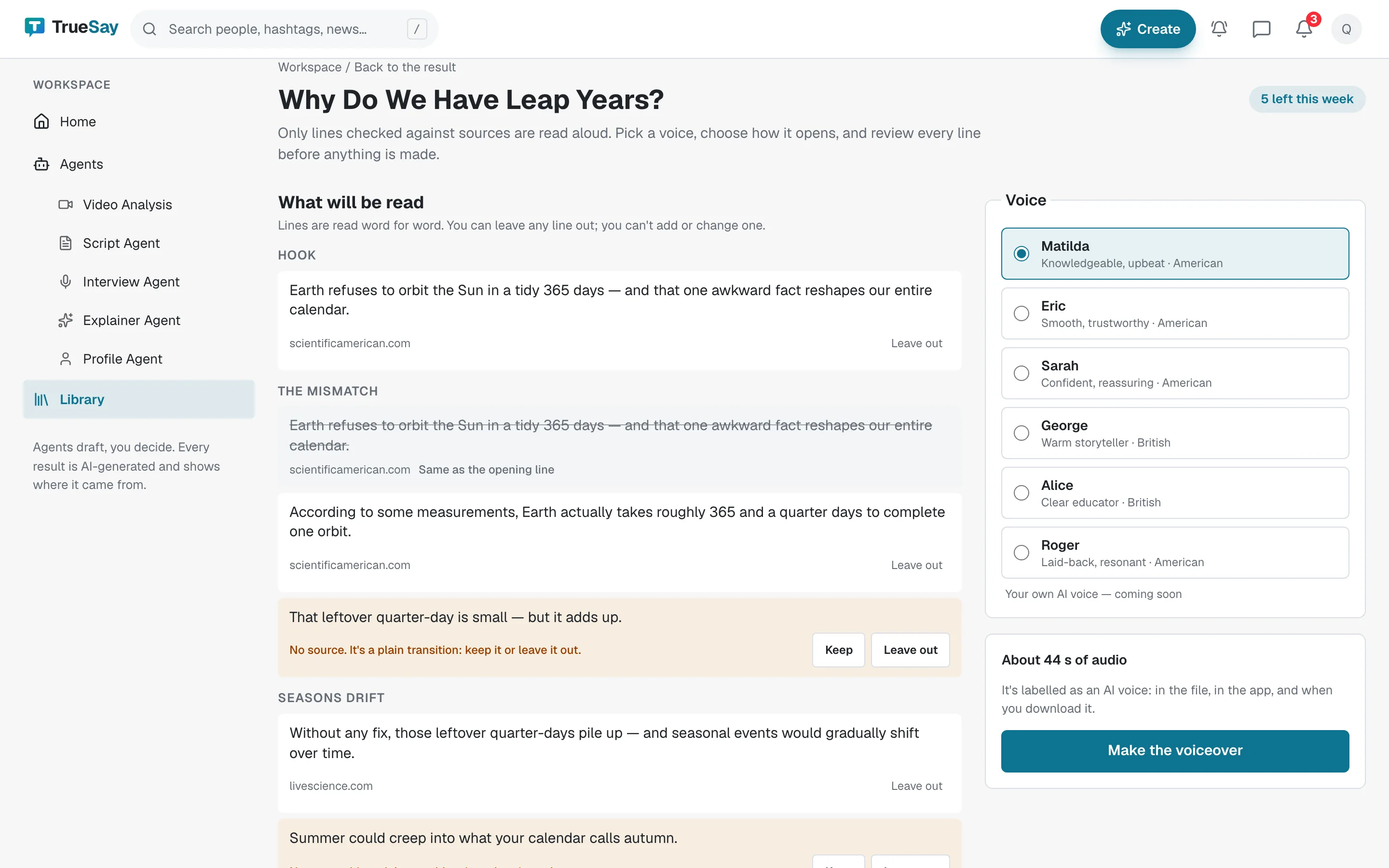The height and width of the screenshot is (868, 1389).
Task: Click the Explainer Agent sparkle icon
Action: click(66, 320)
